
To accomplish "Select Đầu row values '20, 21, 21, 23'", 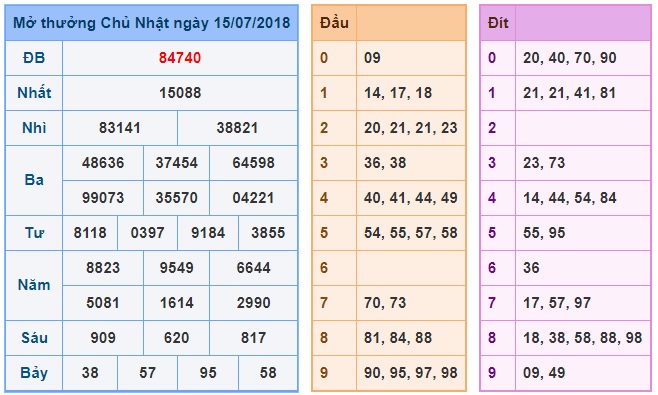I will point(410,128).
